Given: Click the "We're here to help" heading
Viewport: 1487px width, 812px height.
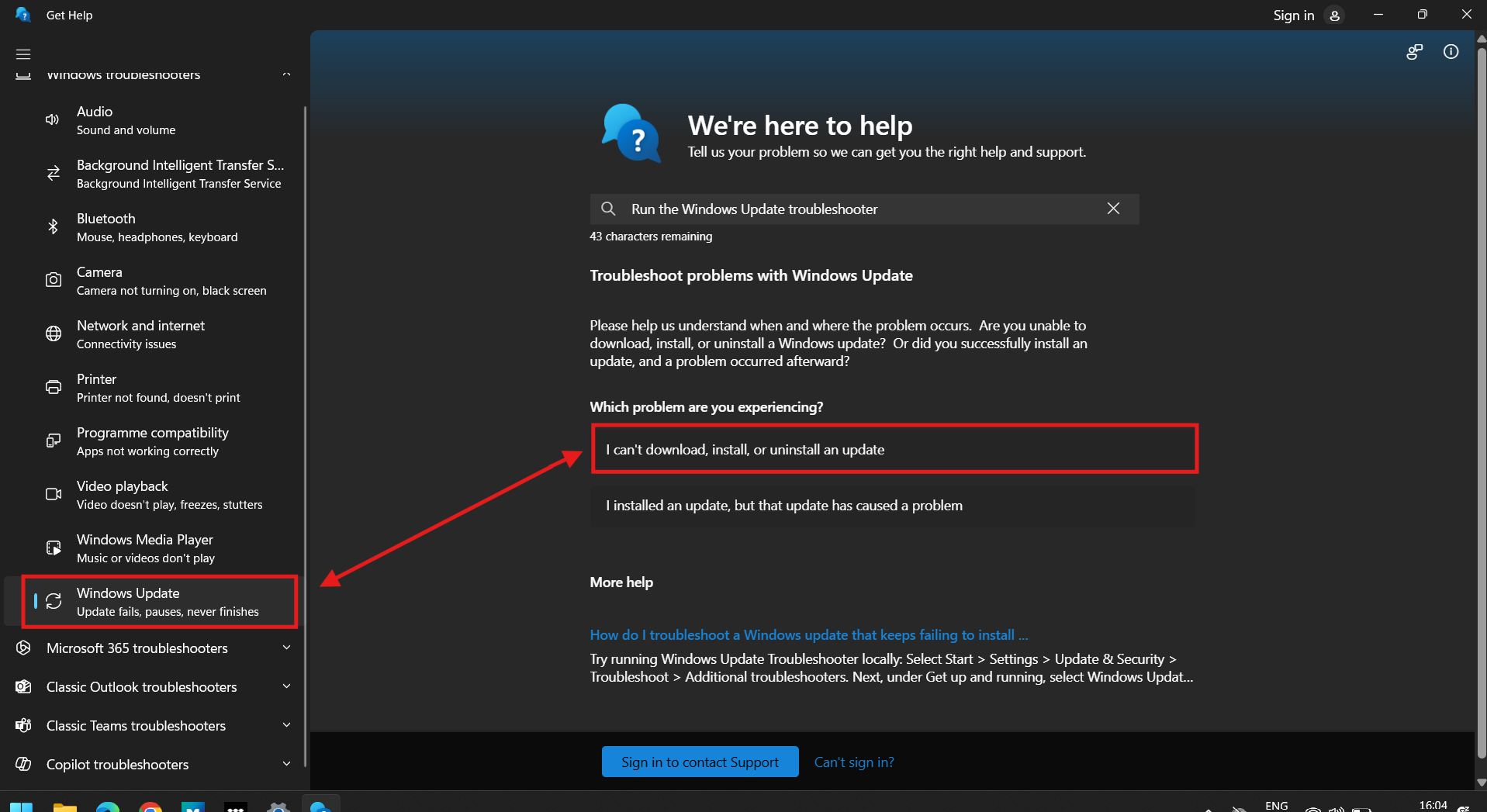Looking at the screenshot, I should (x=800, y=126).
